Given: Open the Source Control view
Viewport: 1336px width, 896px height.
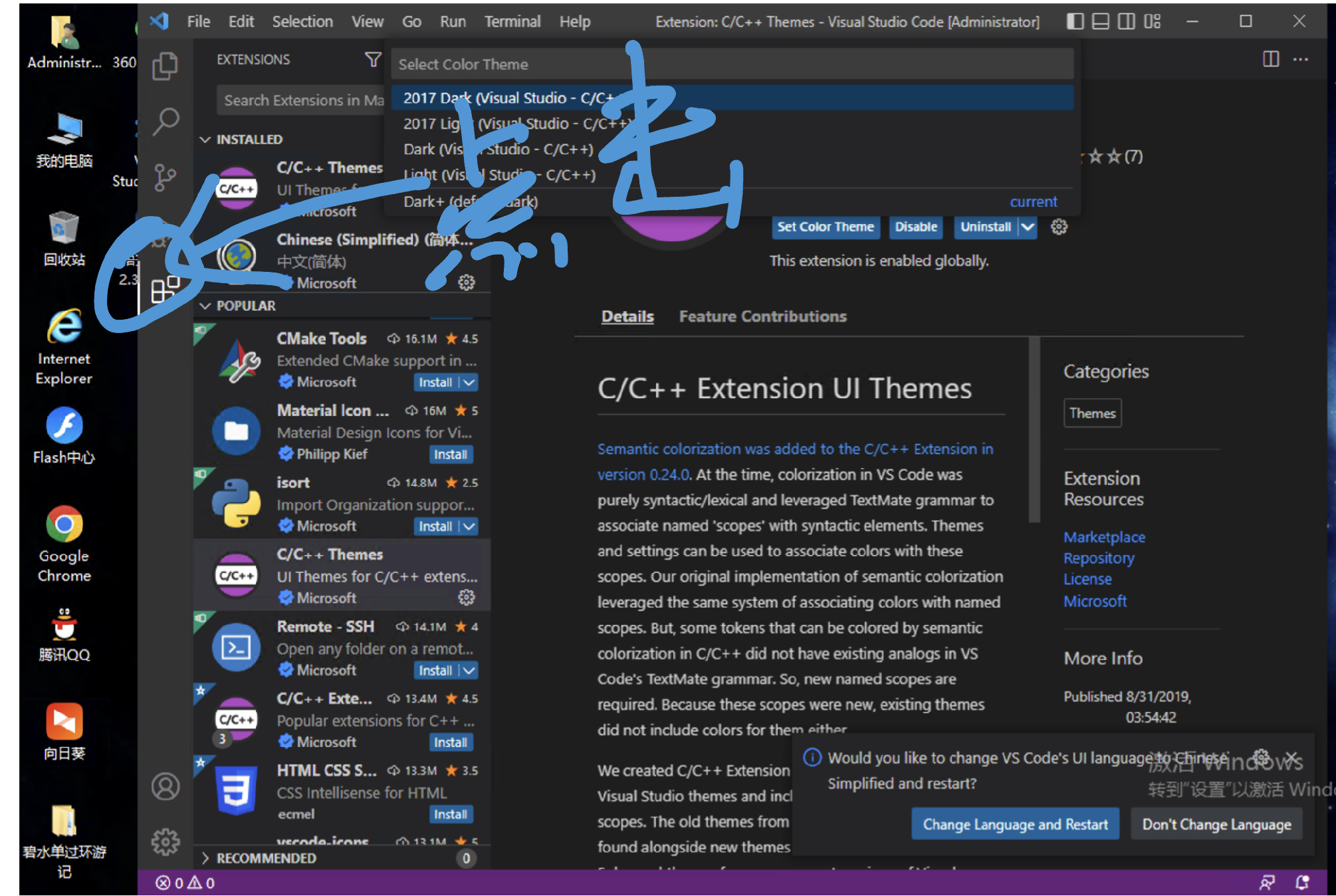Looking at the screenshot, I should 165,177.
